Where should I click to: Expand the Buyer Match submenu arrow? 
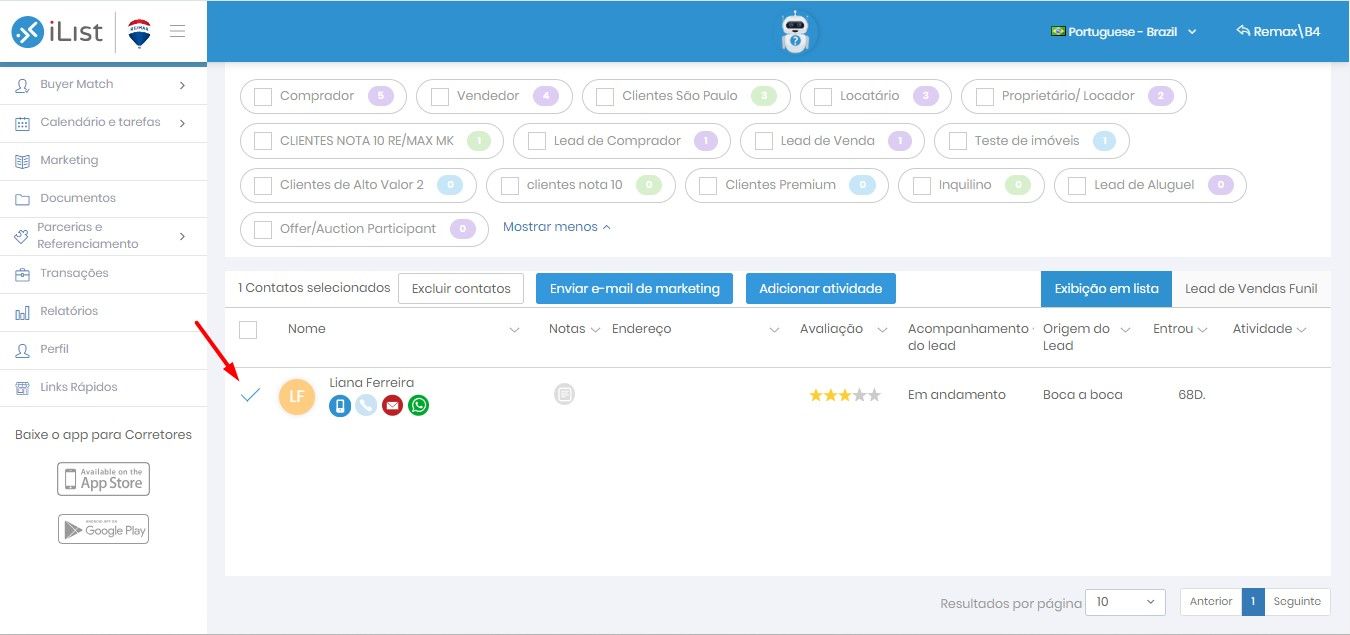click(x=182, y=85)
